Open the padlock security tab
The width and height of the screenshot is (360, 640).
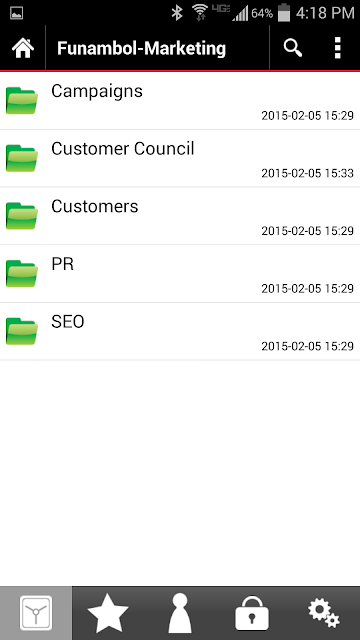252,613
